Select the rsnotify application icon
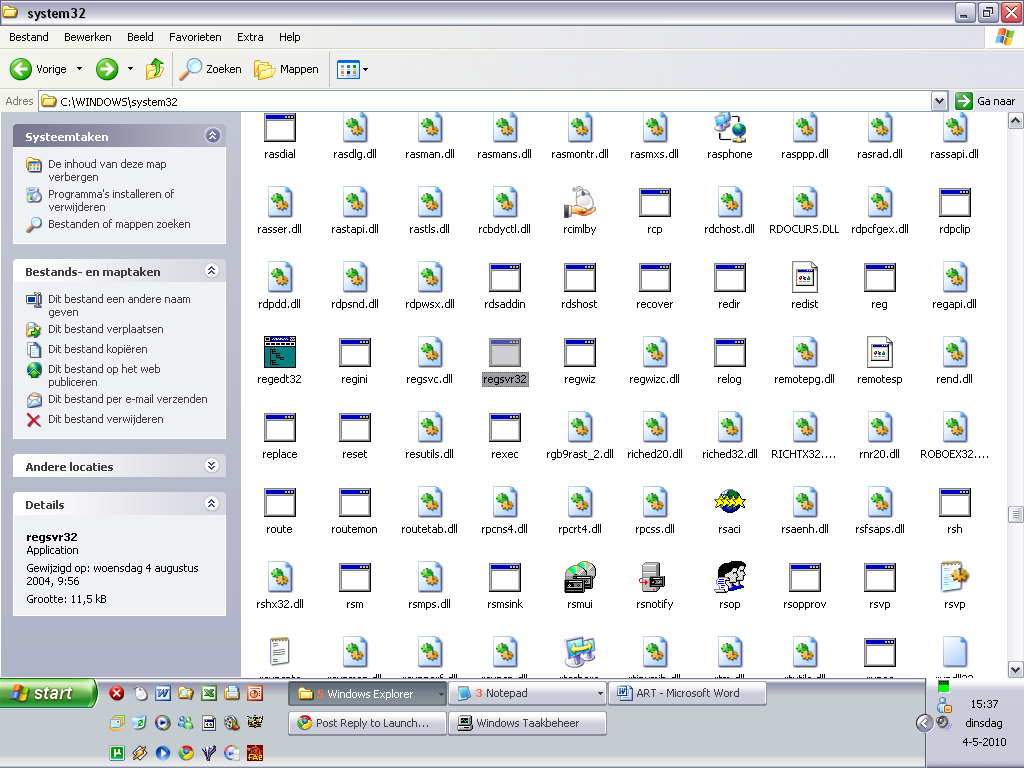Image resolution: width=1024 pixels, height=768 pixels. (x=655, y=578)
